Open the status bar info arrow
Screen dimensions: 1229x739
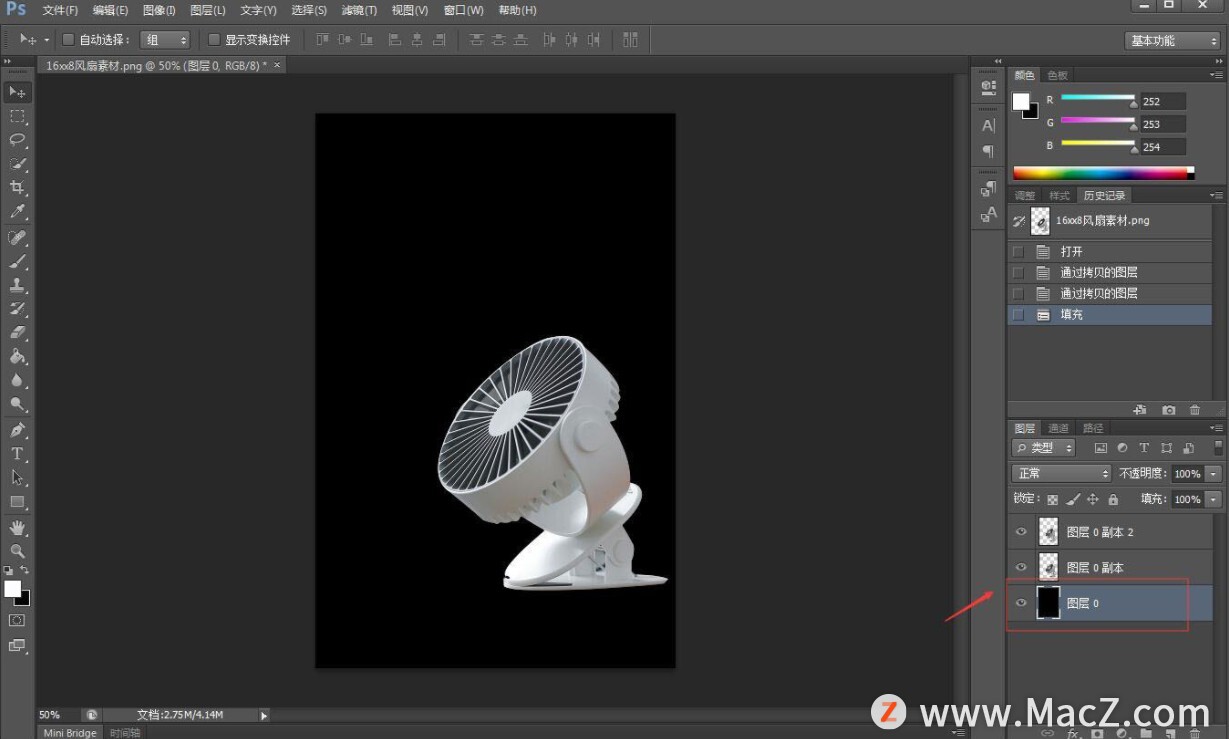pos(264,715)
